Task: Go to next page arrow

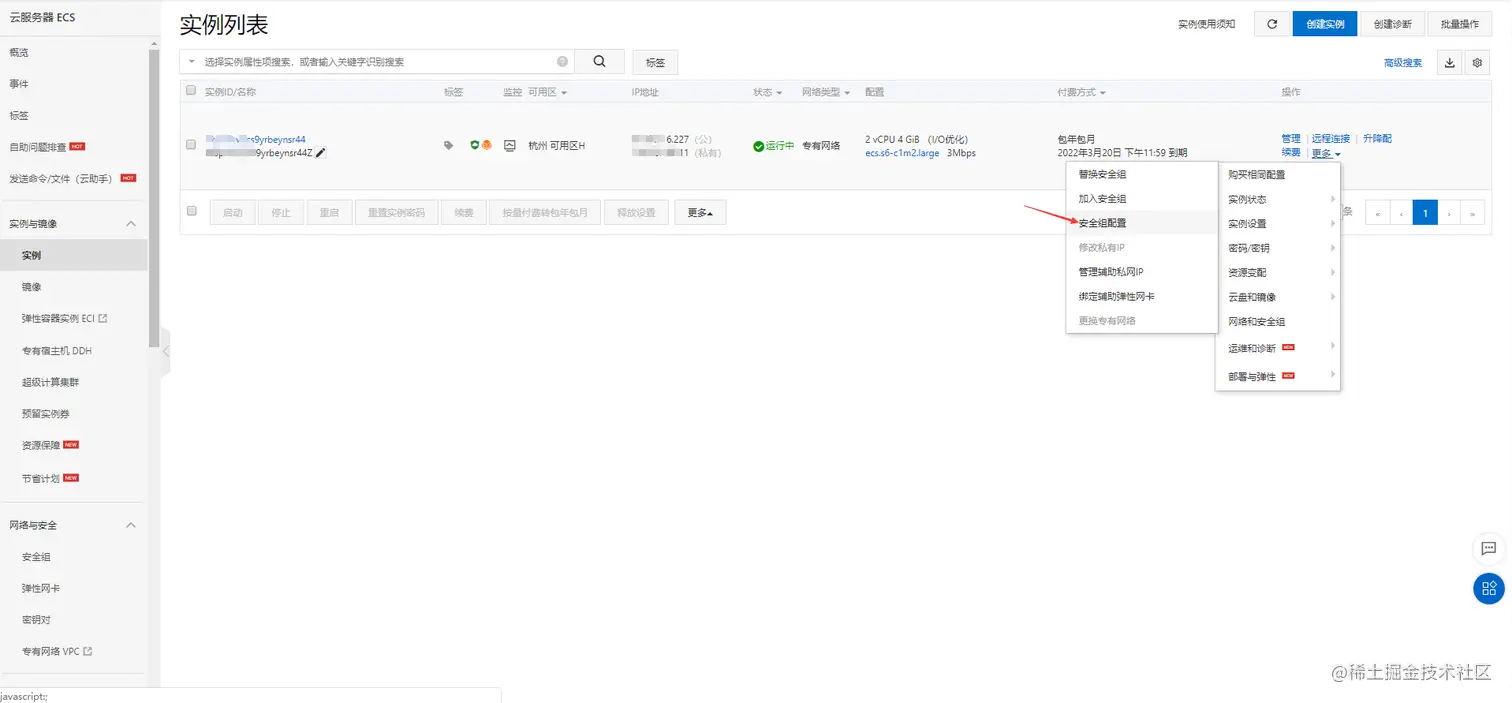Action: 1449,212
